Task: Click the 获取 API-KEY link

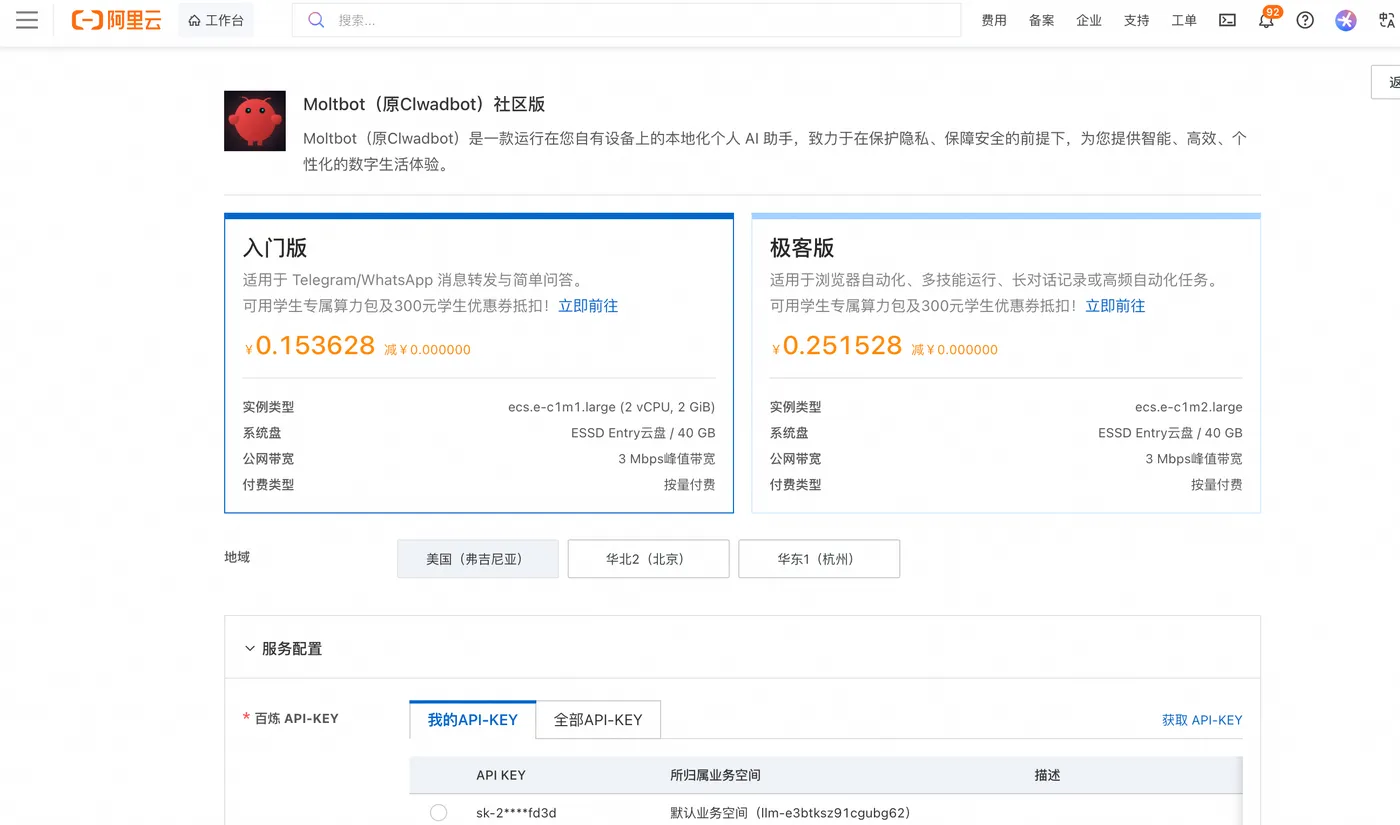Action: point(1202,720)
